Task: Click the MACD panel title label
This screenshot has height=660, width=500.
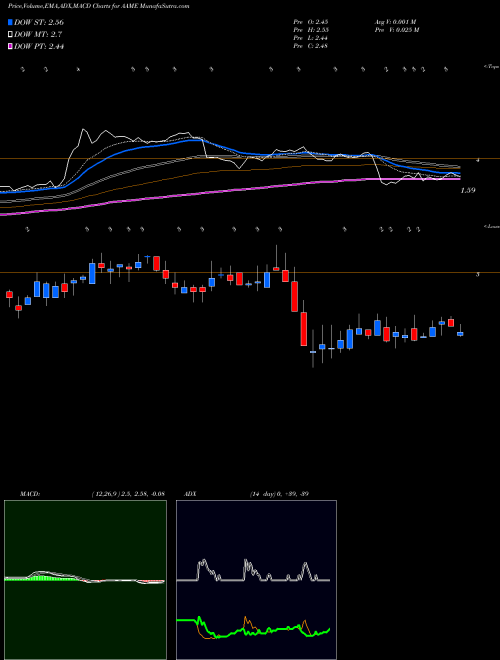Action: coord(30,494)
